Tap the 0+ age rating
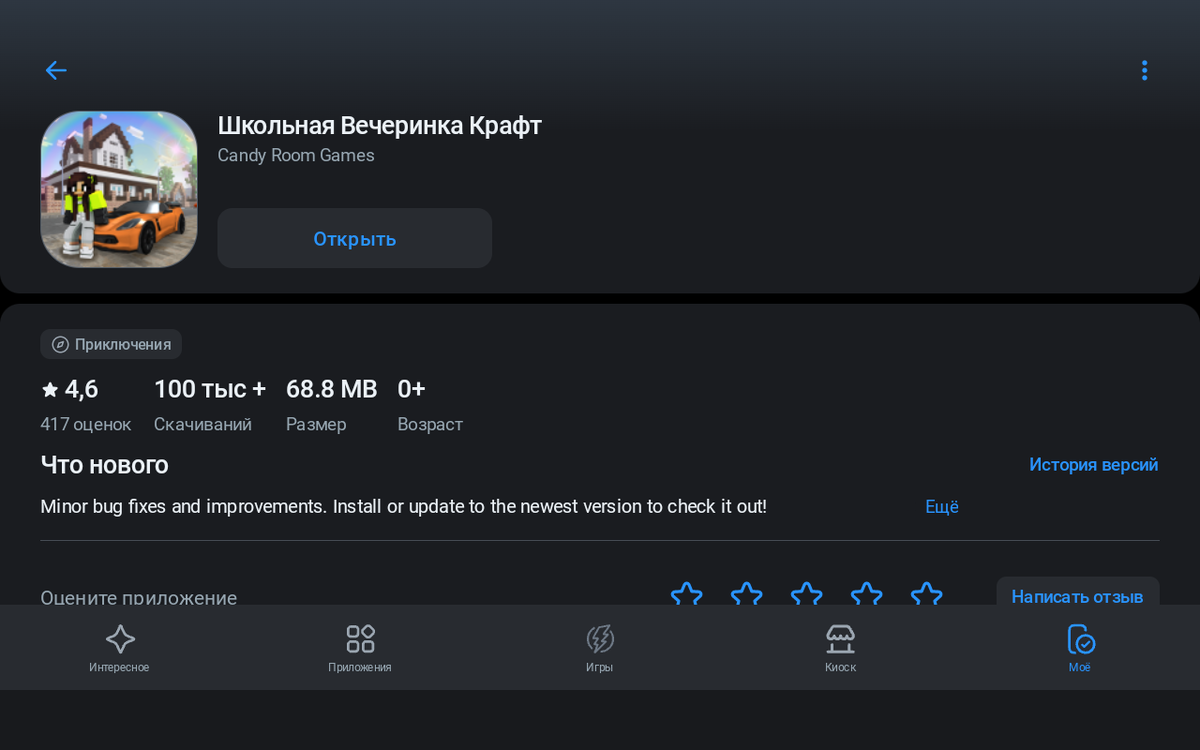Viewport: 1200px width, 750px height. 412,389
